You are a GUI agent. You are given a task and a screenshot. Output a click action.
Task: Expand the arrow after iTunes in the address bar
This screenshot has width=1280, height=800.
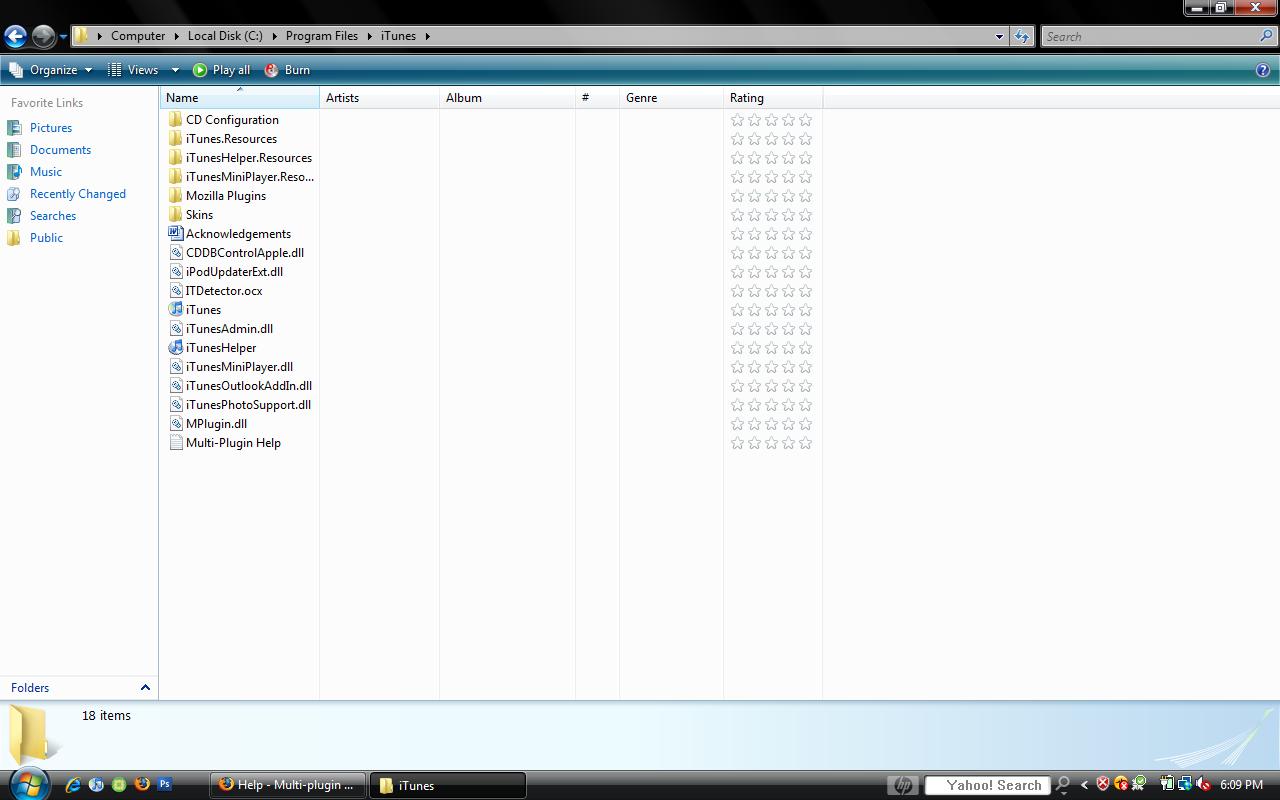tap(427, 36)
